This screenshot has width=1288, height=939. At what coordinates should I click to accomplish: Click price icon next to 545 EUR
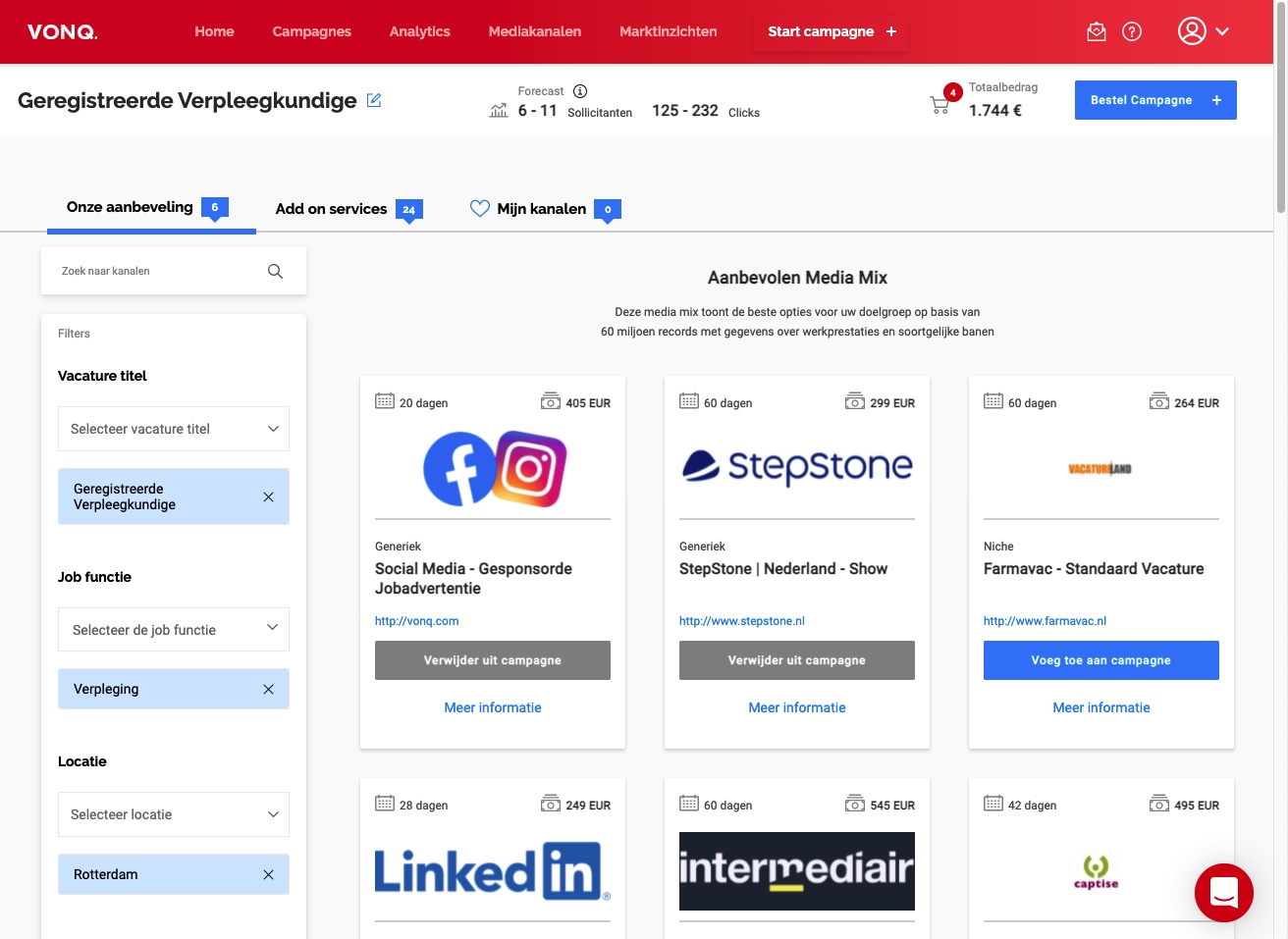click(855, 804)
